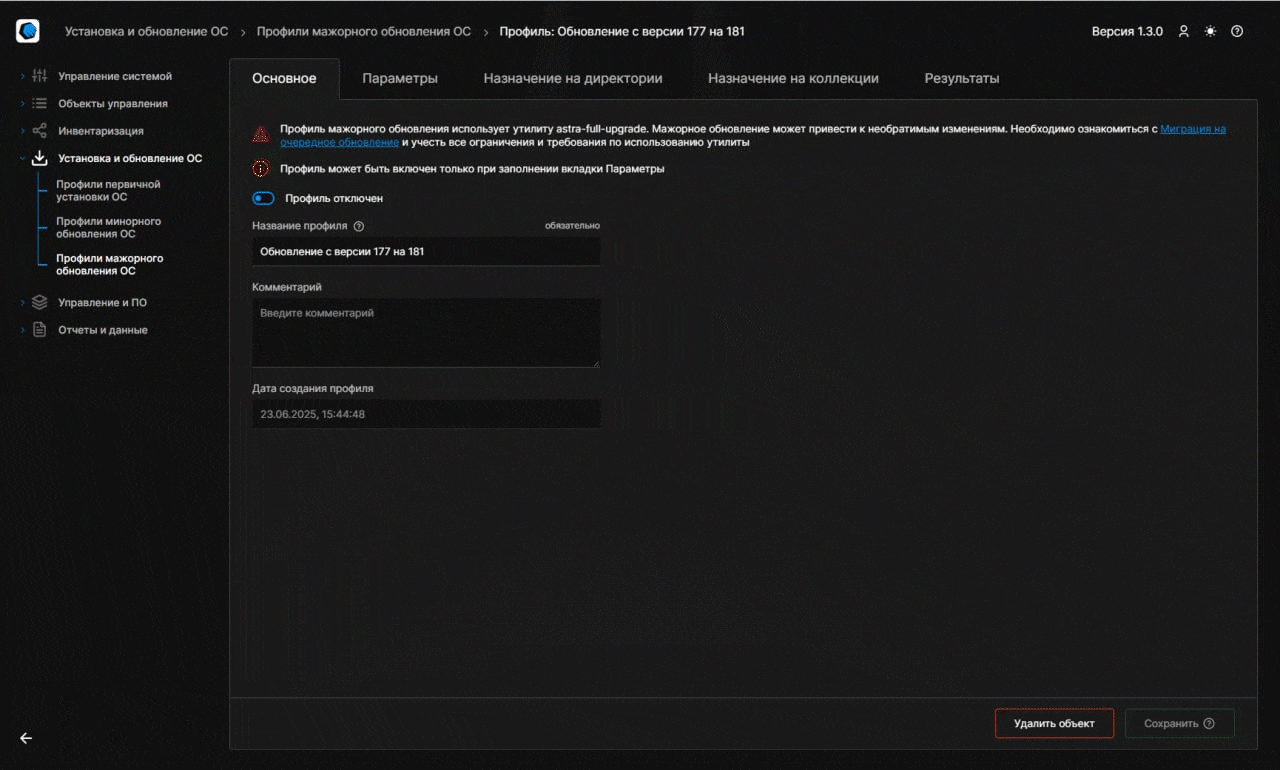Switch to the Параметры tab

(x=398, y=77)
